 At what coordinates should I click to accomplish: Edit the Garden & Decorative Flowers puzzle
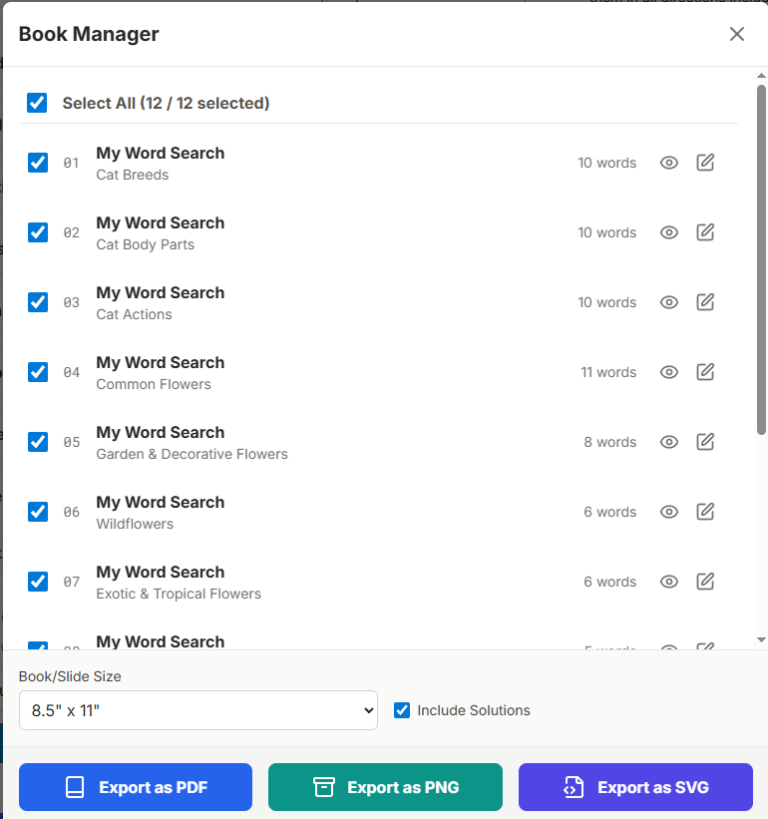point(705,442)
